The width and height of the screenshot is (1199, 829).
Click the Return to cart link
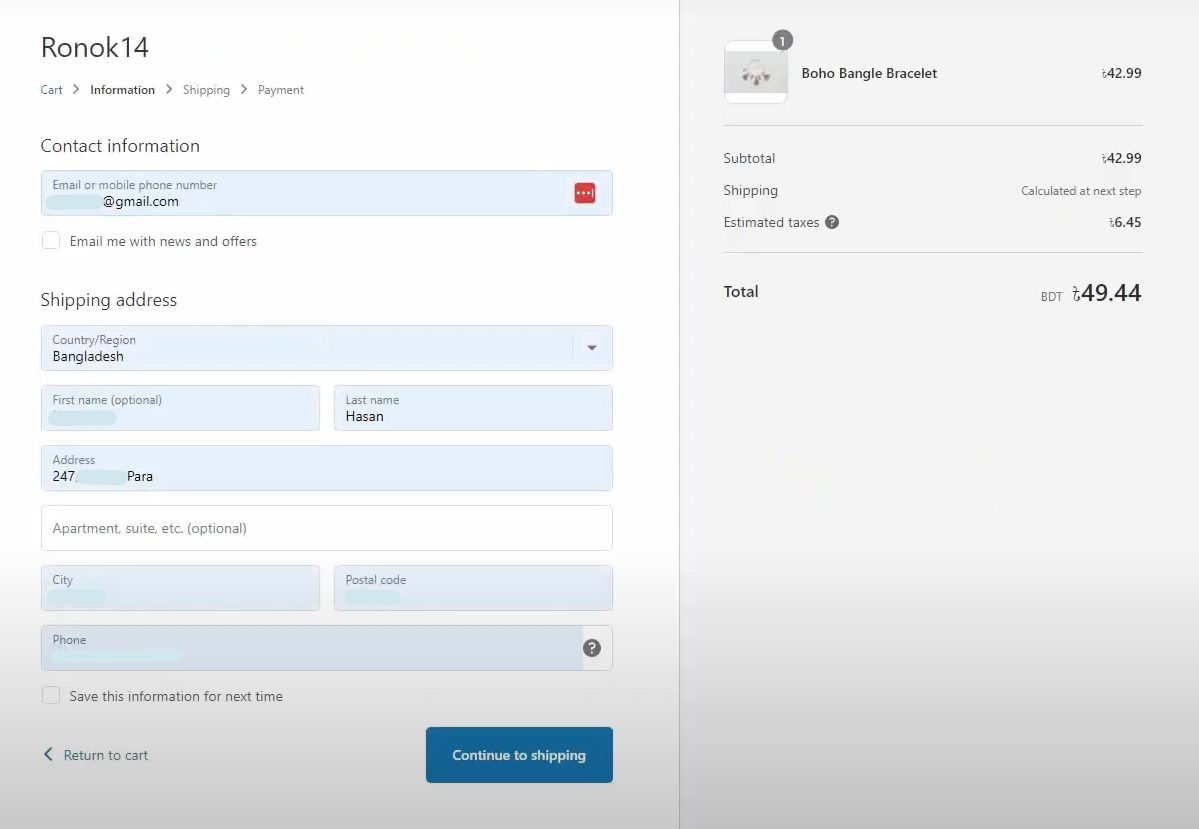coord(106,755)
